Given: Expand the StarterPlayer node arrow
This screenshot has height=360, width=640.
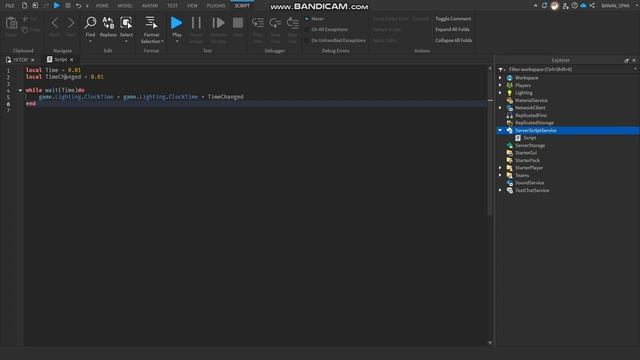Looking at the screenshot, I should [x=500, y=168].
